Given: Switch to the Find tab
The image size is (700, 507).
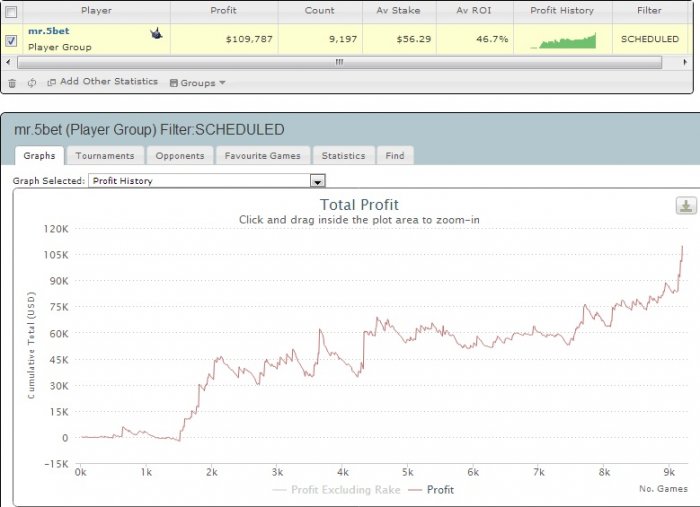Looking at the screenshot, I should (x=395, y=156).
